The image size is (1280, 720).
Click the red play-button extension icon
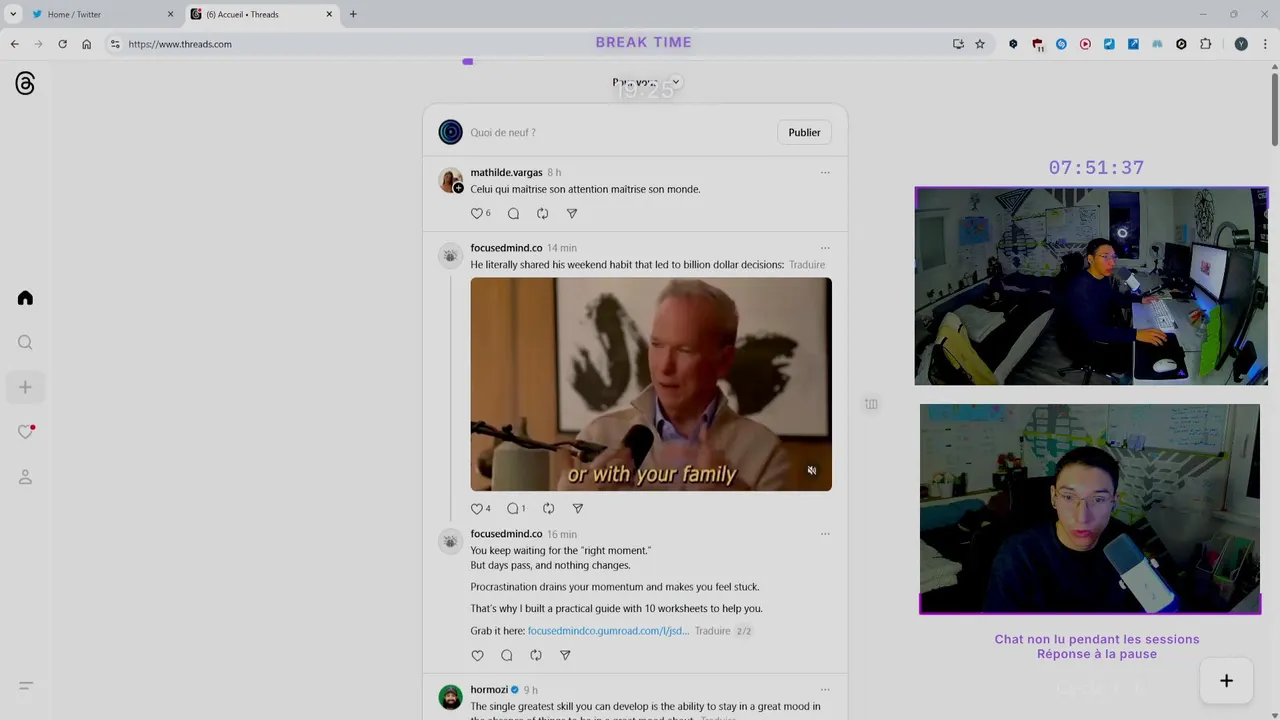(x=1085, y=44)
